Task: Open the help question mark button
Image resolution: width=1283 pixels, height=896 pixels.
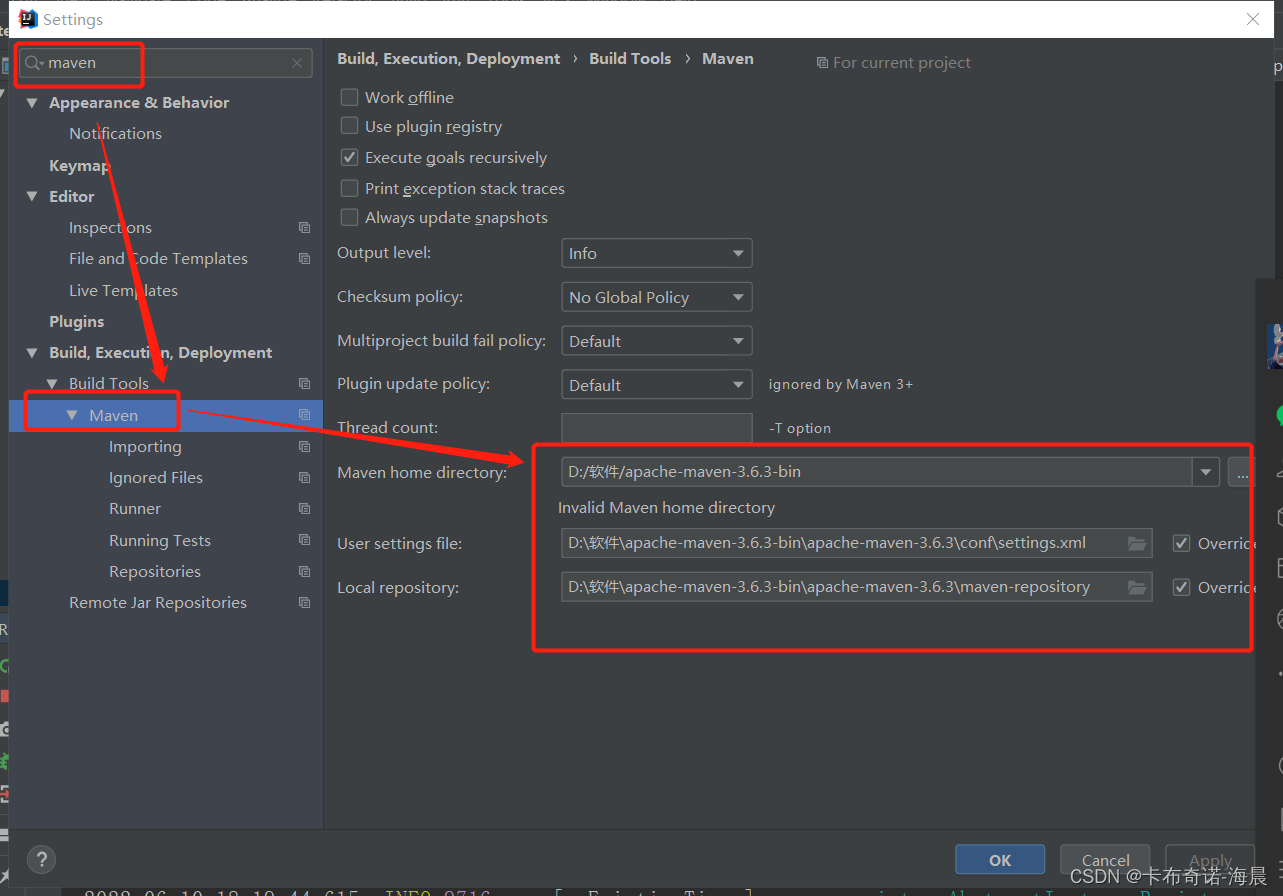Action: 41,859
